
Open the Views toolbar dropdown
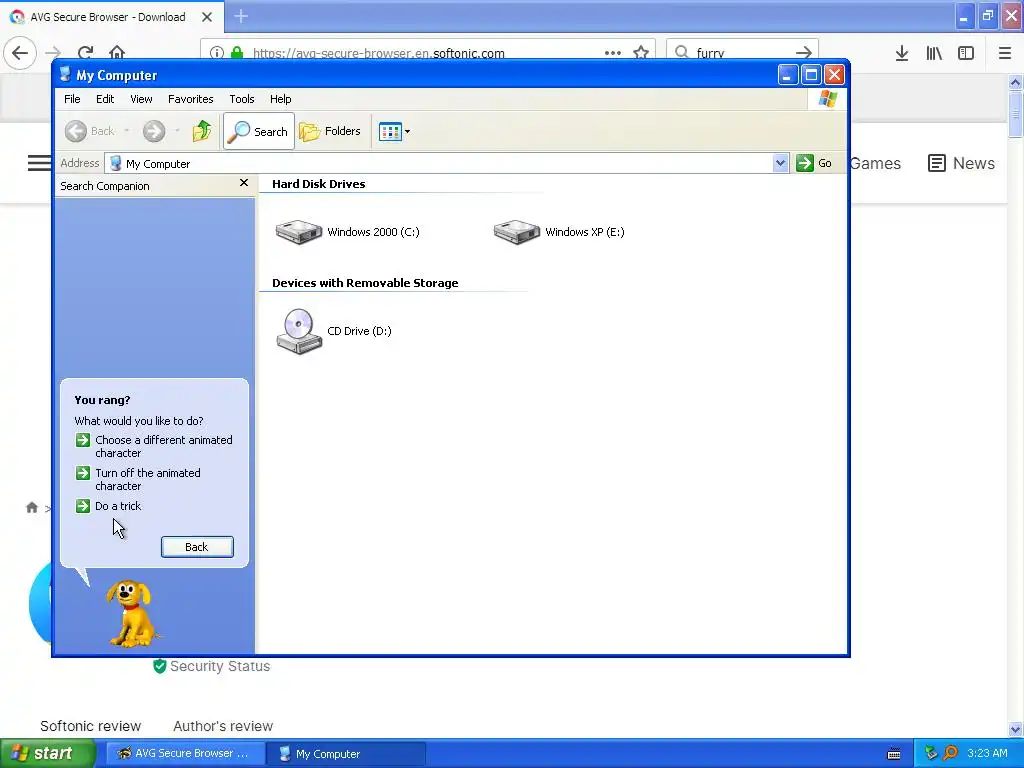coord(394,131)
